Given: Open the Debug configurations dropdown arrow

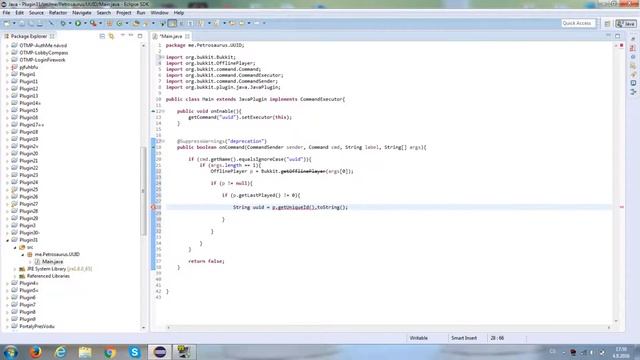Looking at the screenshot, I should coord(70,23).
